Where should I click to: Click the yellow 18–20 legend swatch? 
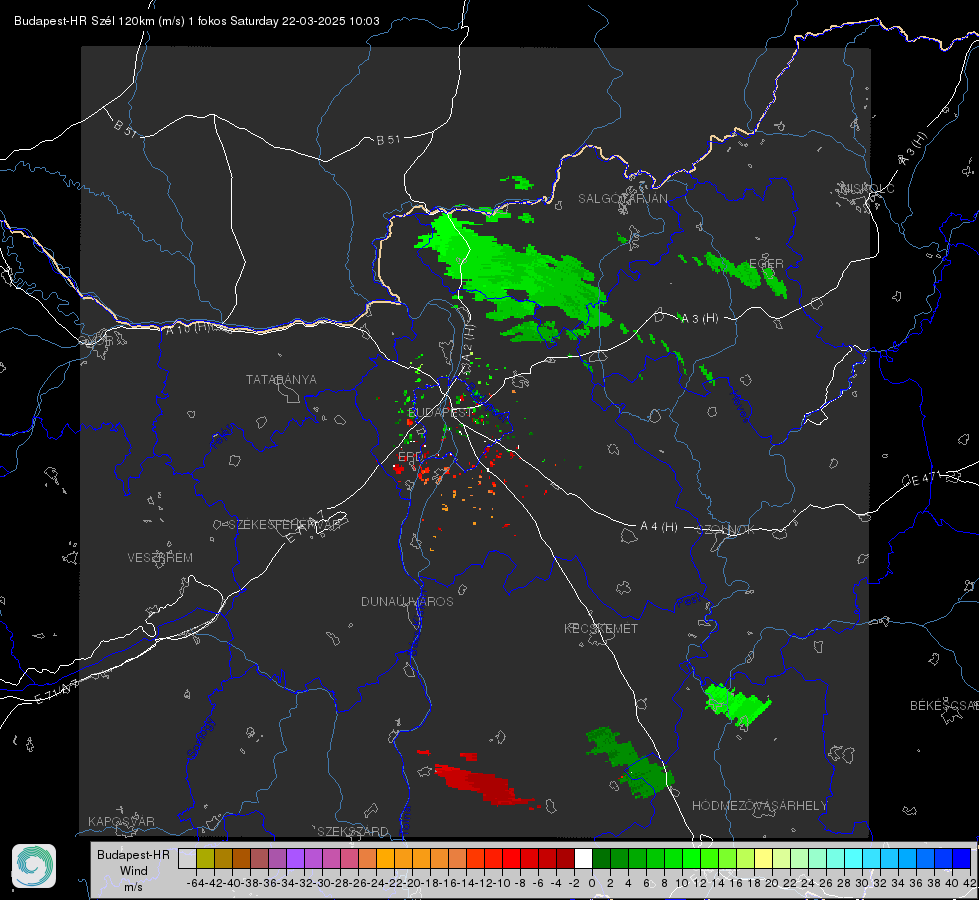coord(763,859)
